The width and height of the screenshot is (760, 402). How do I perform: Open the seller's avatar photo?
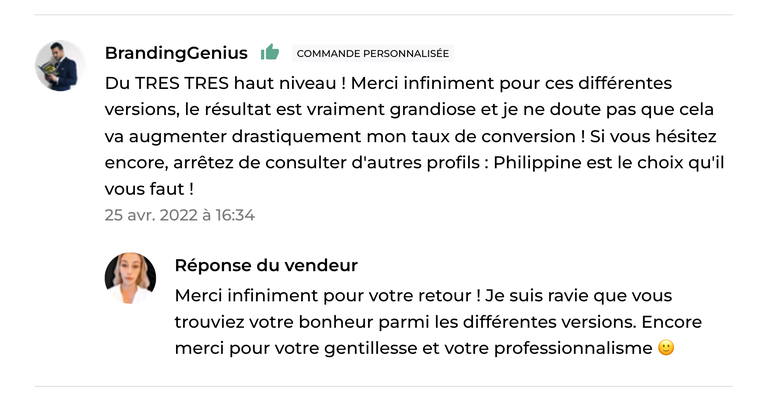pyautogui.click(x=130, y=278)
